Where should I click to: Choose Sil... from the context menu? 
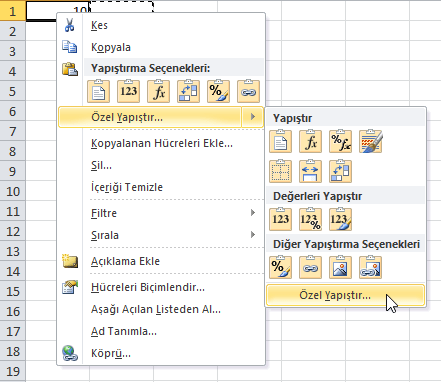(x=161, y=165)
